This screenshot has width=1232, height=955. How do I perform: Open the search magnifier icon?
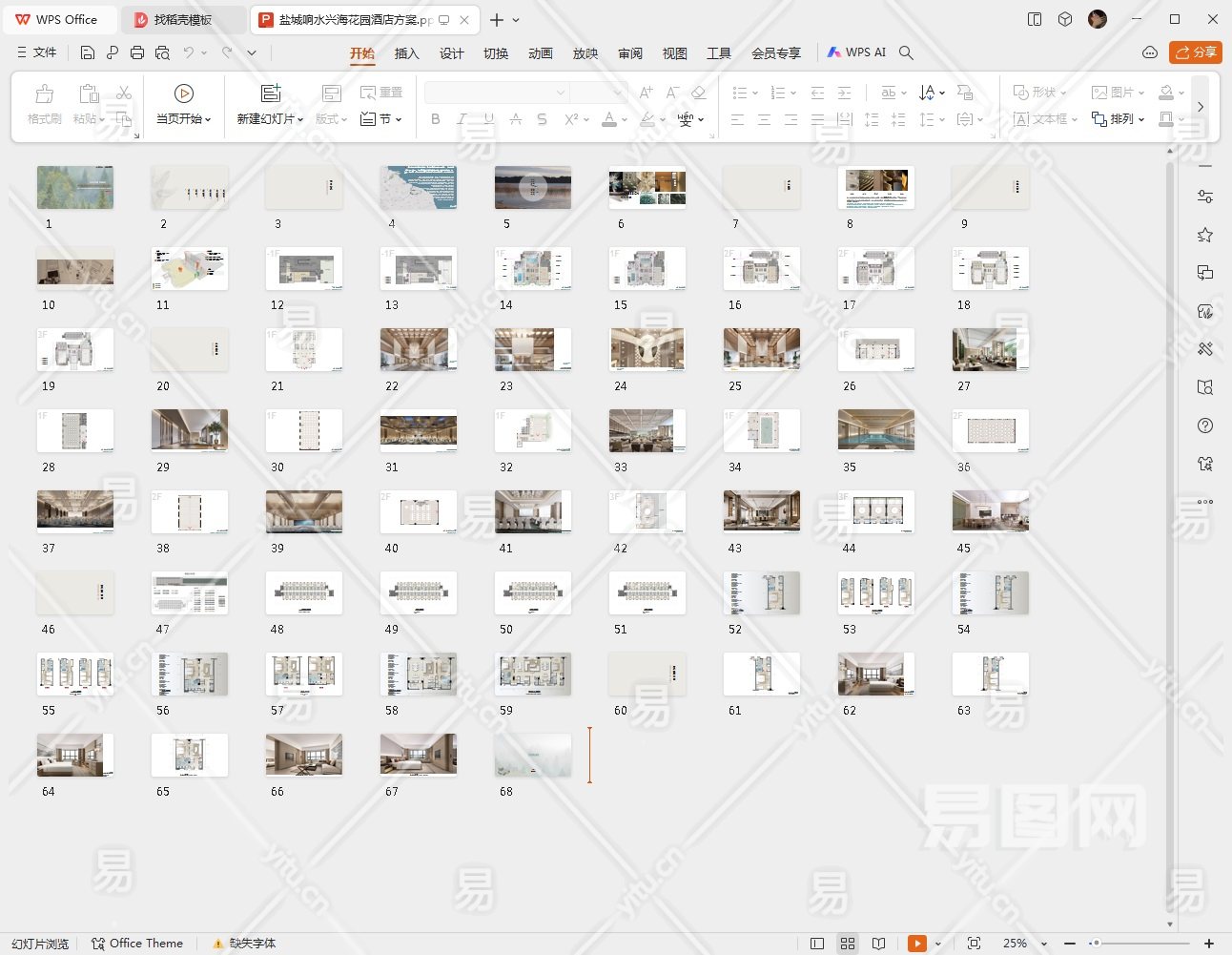click(906, 52)
